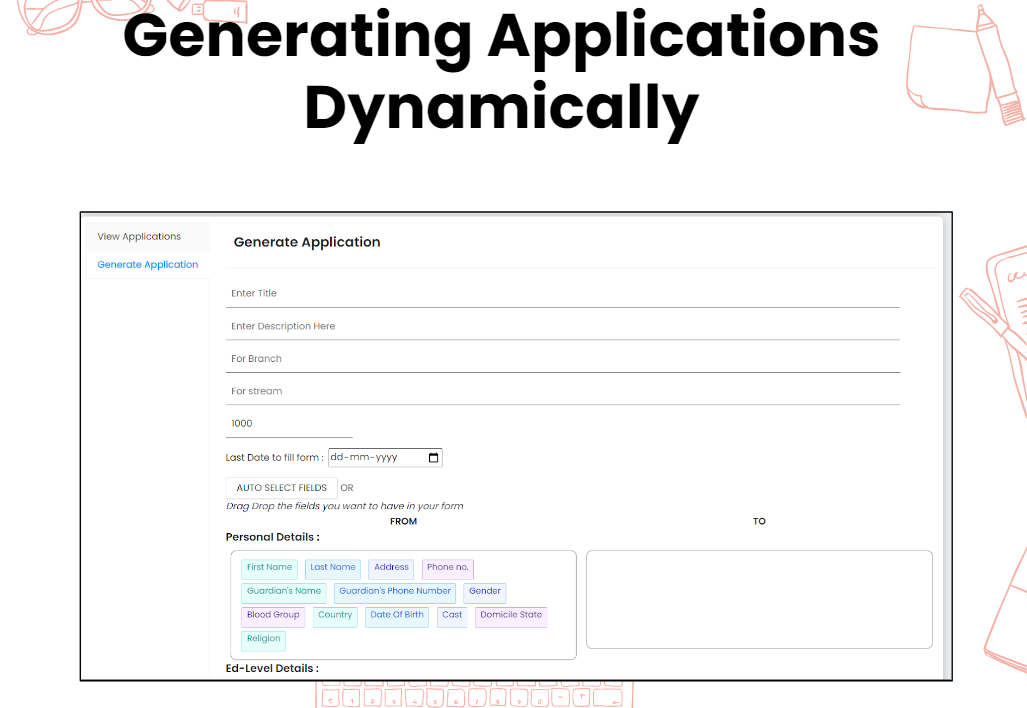
Task: Click the For stream input field
Action: [563, 391]
